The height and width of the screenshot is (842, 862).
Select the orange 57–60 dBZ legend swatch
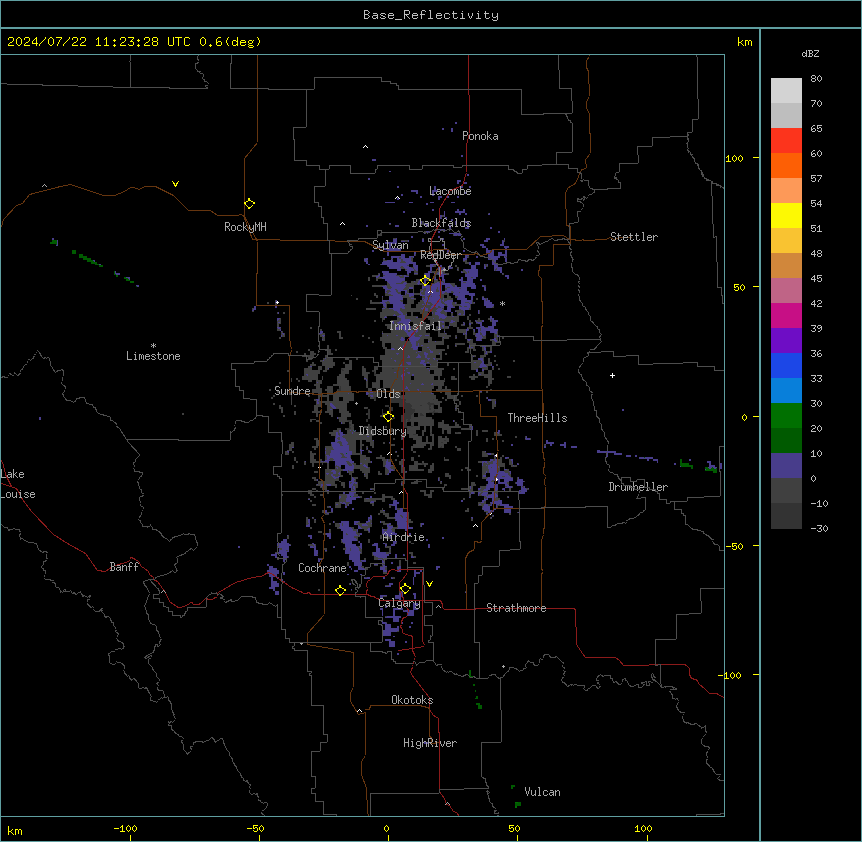pos(786,165)
